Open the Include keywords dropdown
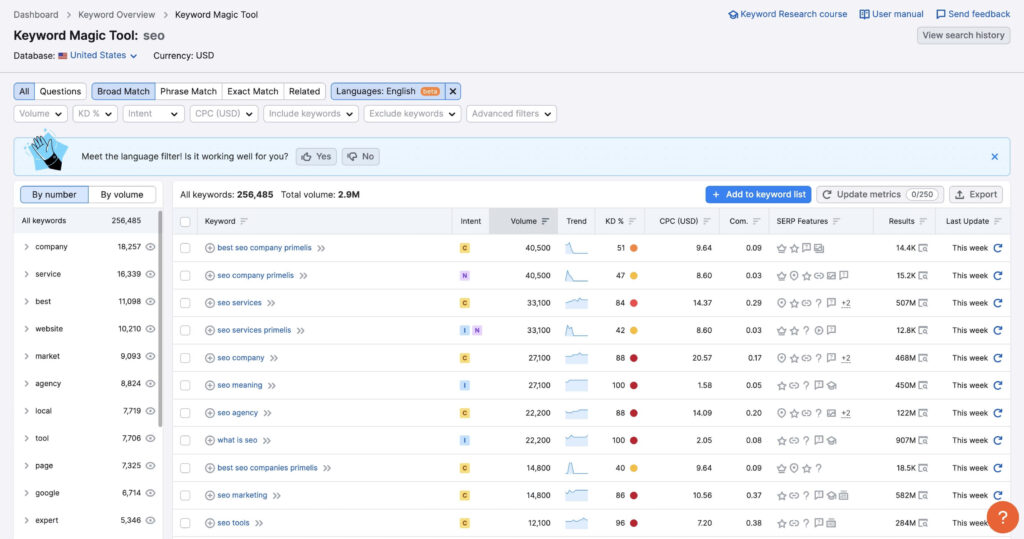 click(x=311, y=114)
